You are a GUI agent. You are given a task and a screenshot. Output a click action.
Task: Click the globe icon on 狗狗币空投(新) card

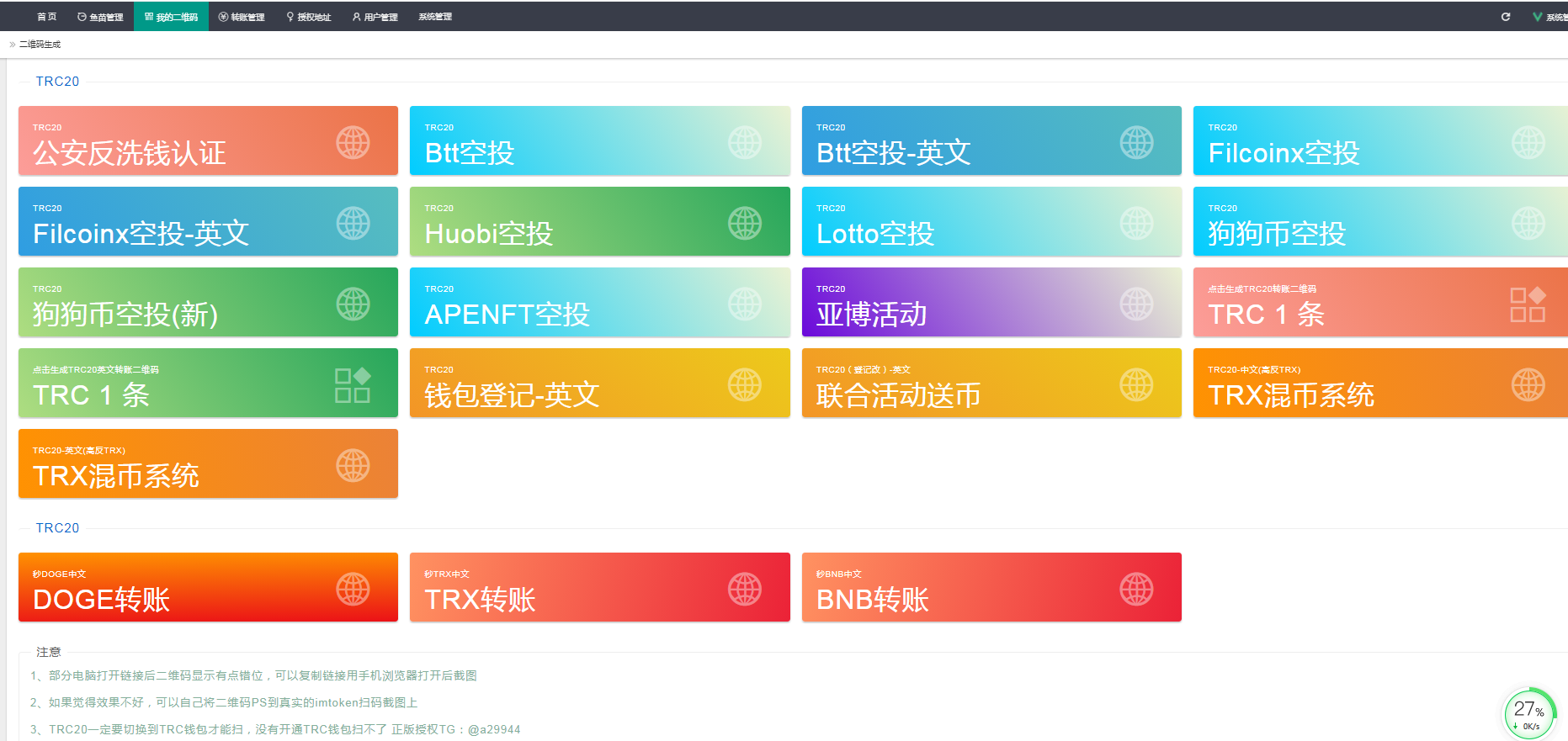point(353,304)
